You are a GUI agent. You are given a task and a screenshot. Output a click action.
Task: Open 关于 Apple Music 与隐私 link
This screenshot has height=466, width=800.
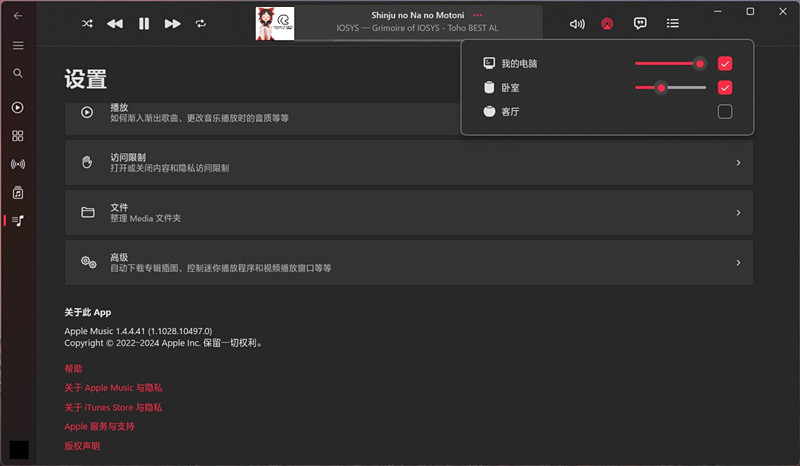coord(113,388)
